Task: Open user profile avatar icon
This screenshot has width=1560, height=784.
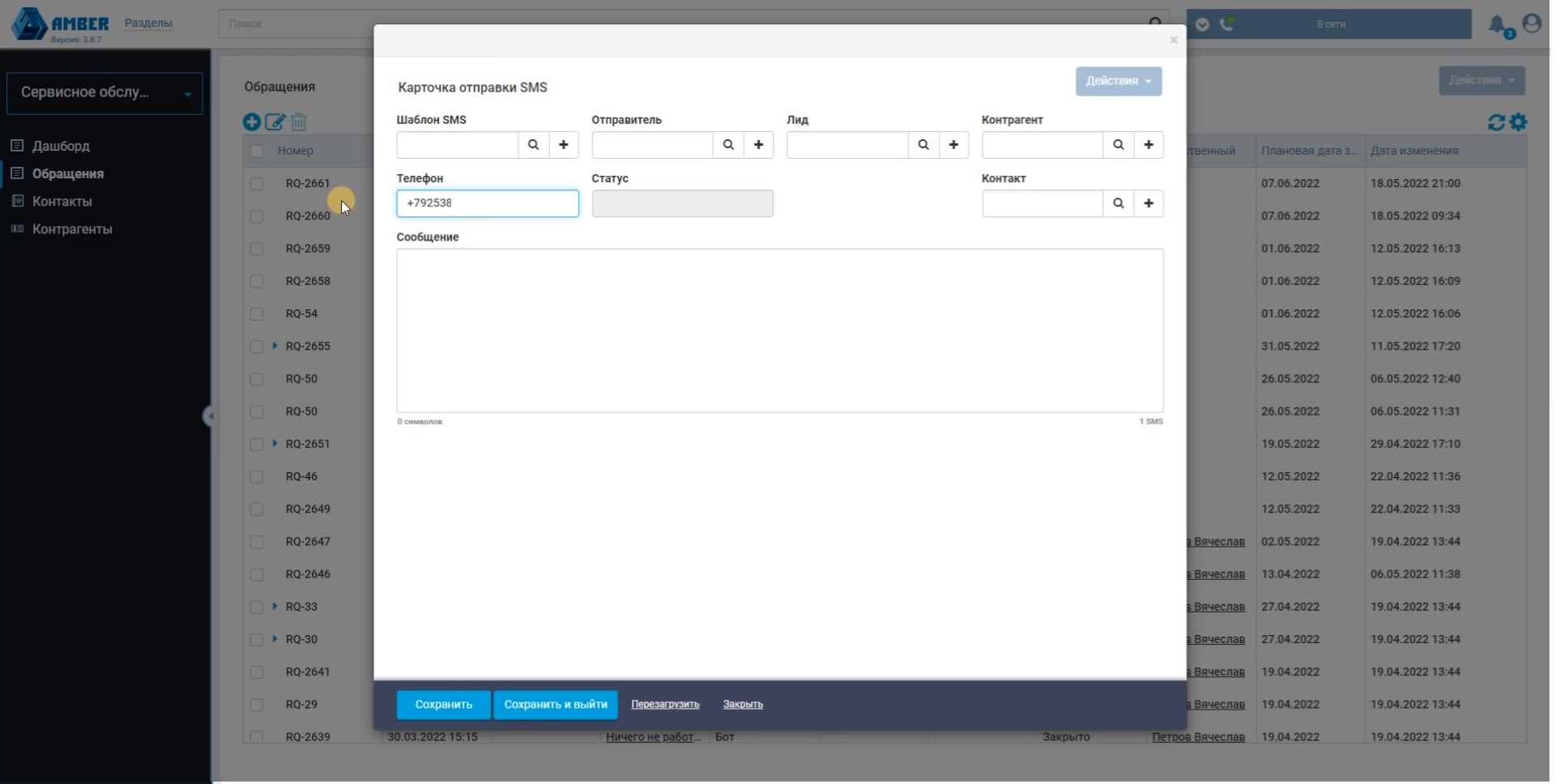Action: click(x=1532, y=23)
